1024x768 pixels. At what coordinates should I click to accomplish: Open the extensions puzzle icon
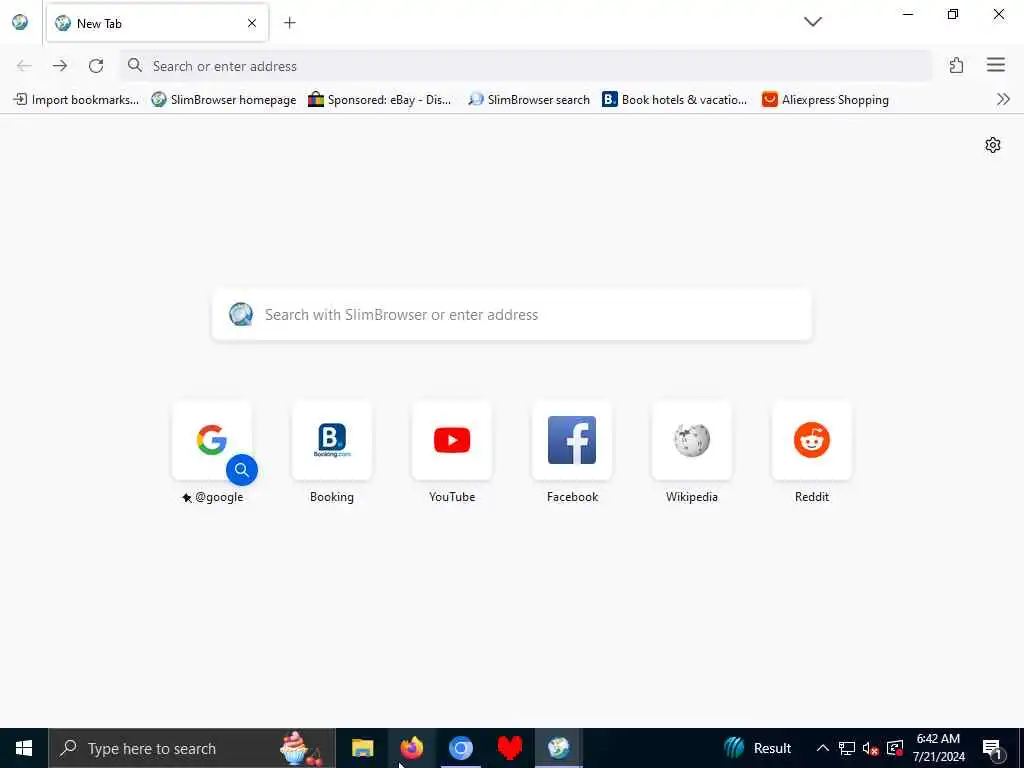pos(956,65)
